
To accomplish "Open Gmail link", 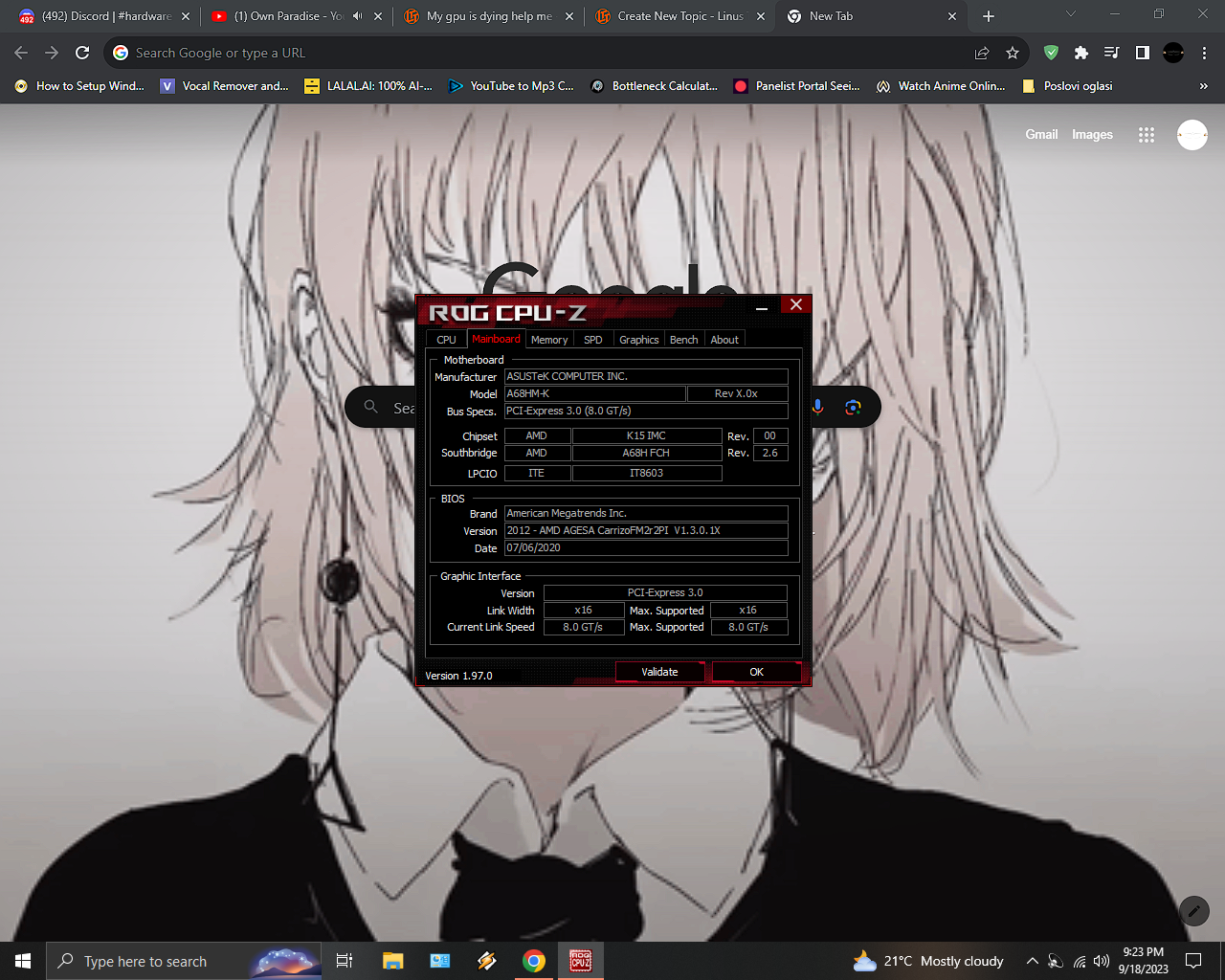I will tap(1041, 135).
